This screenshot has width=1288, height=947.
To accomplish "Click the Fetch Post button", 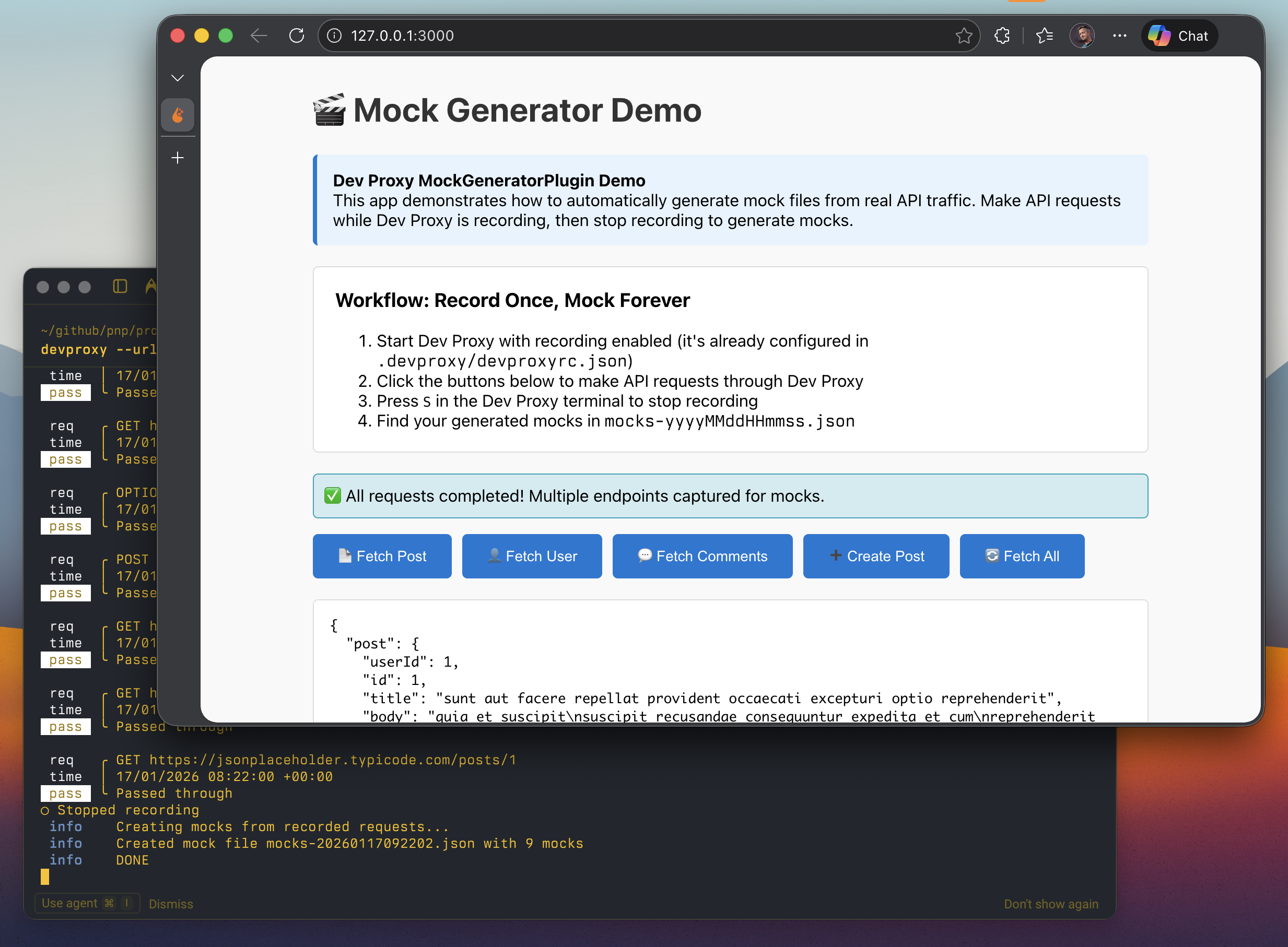I will click(x=382, y=555).
